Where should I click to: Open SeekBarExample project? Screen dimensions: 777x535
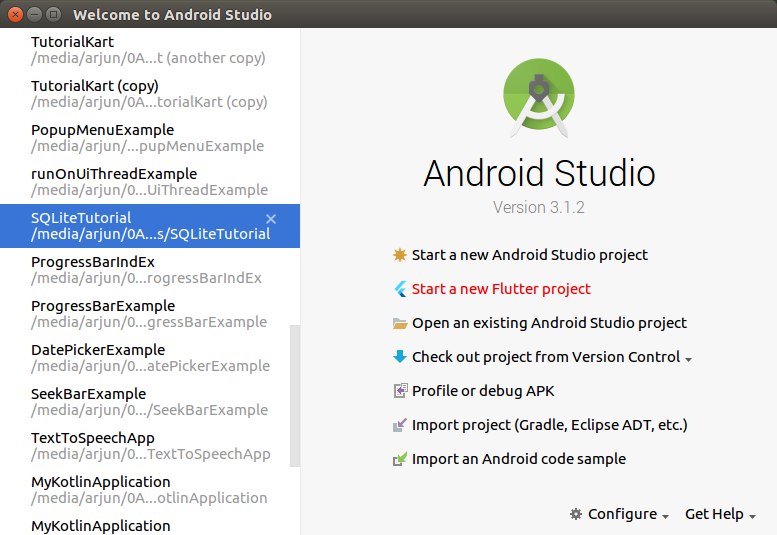(x=150, y=402)
